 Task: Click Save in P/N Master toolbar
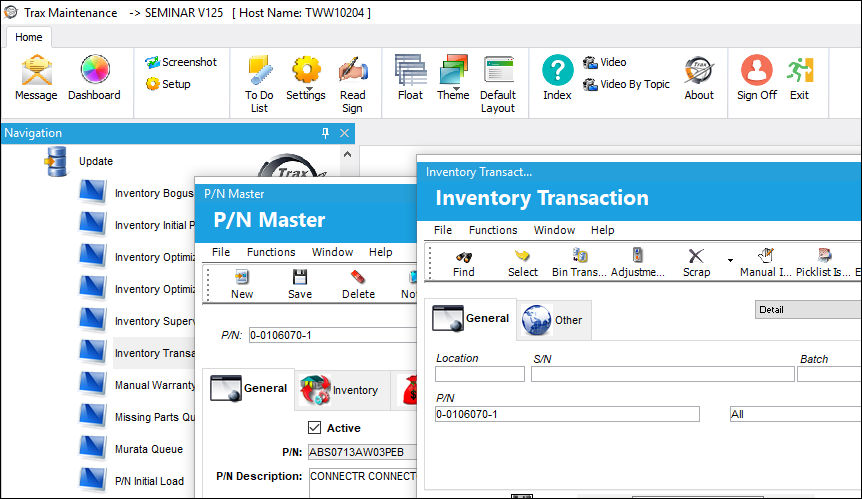[x=300, y=285]
